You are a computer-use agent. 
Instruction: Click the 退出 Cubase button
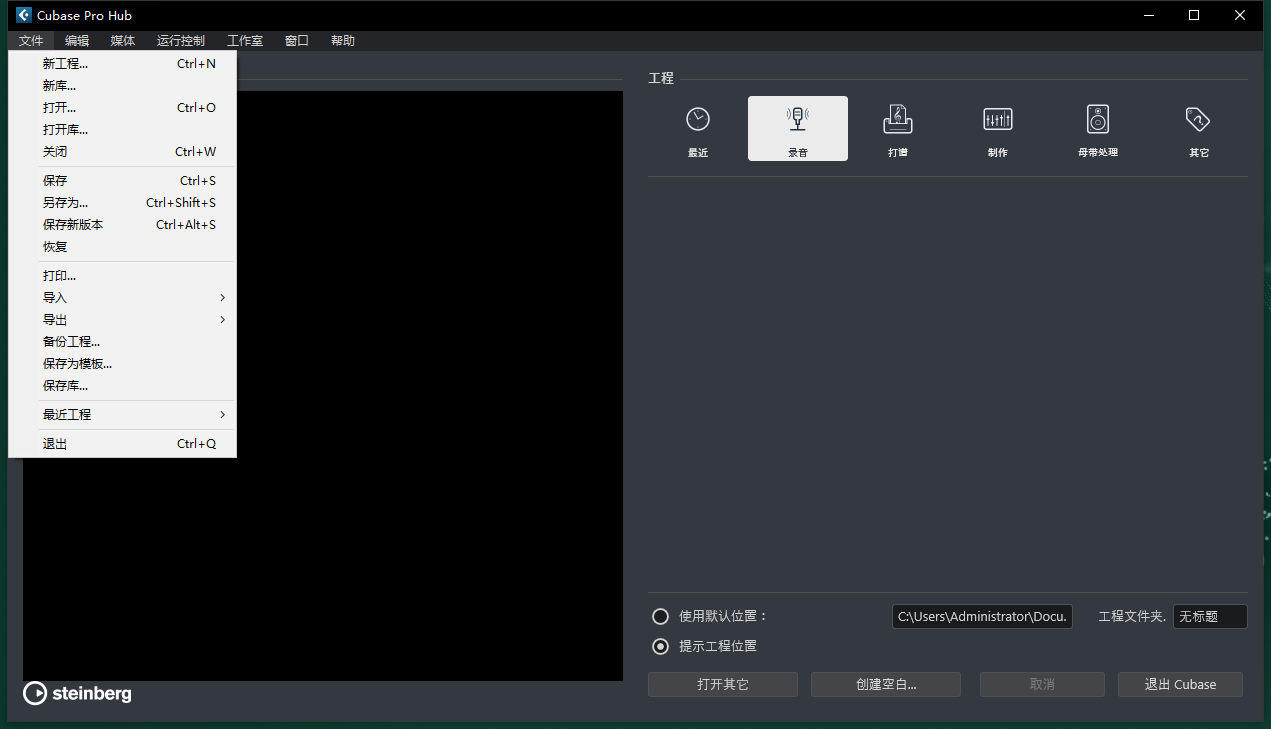click(1180, 685)
